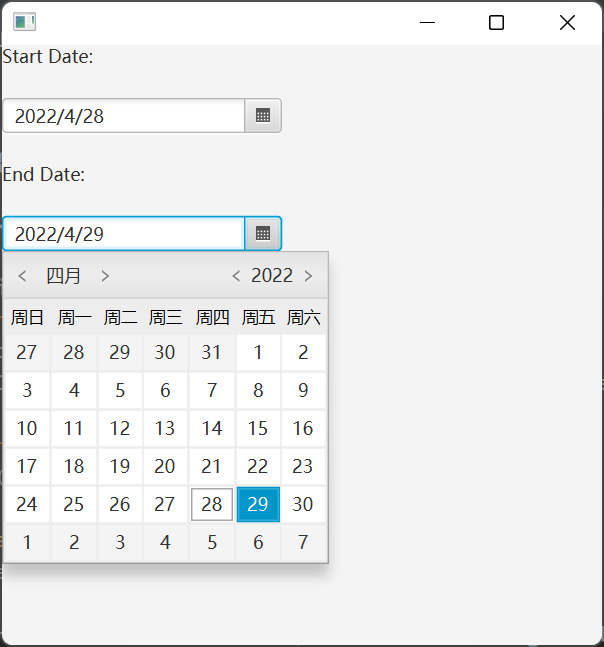This screenshot has width=604, height=647.
Task: Pick April 24 in the calendar
Action: (x=27, y=504)
